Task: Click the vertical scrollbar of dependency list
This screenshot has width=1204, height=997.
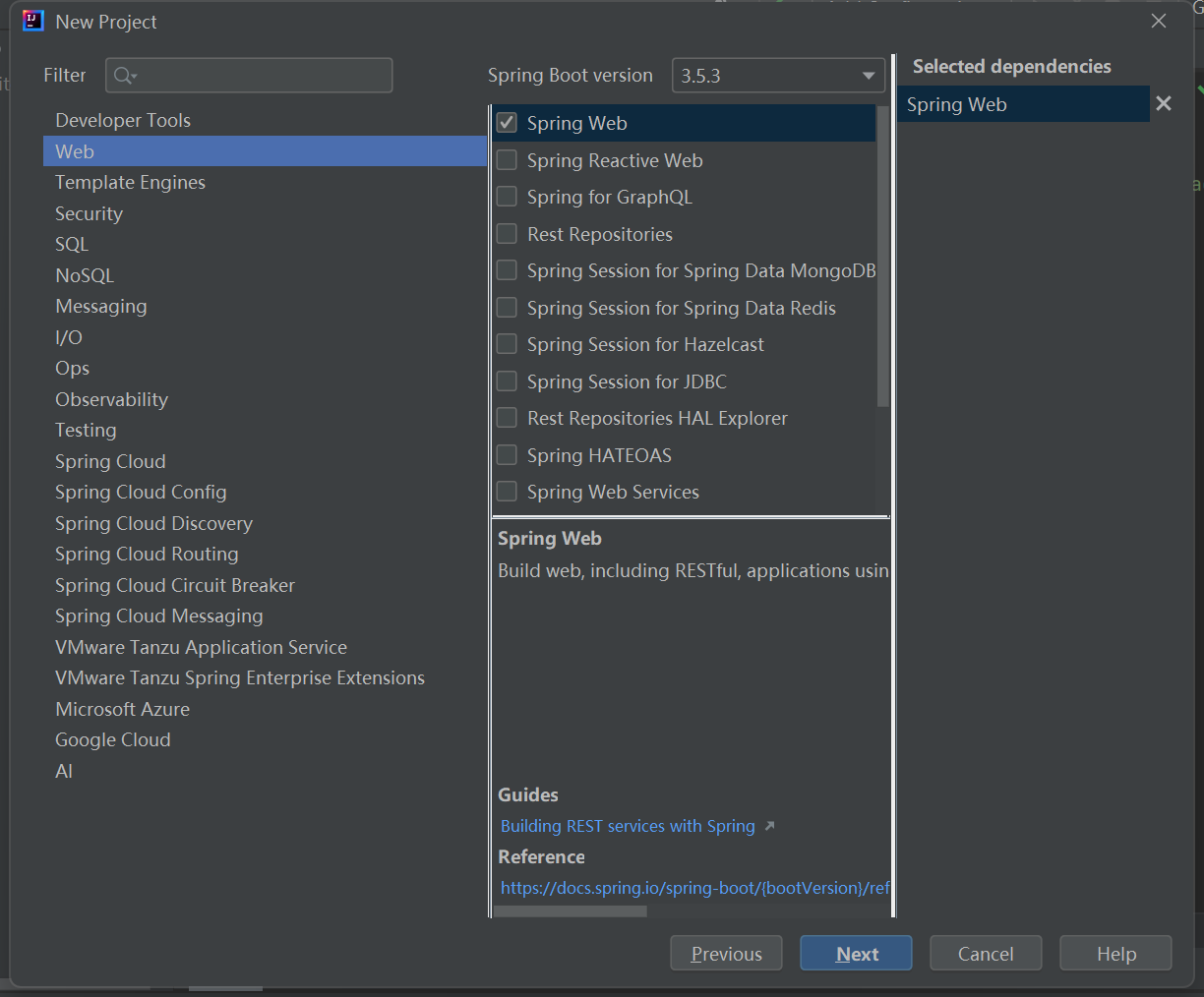Action: (x=882, y=256)
